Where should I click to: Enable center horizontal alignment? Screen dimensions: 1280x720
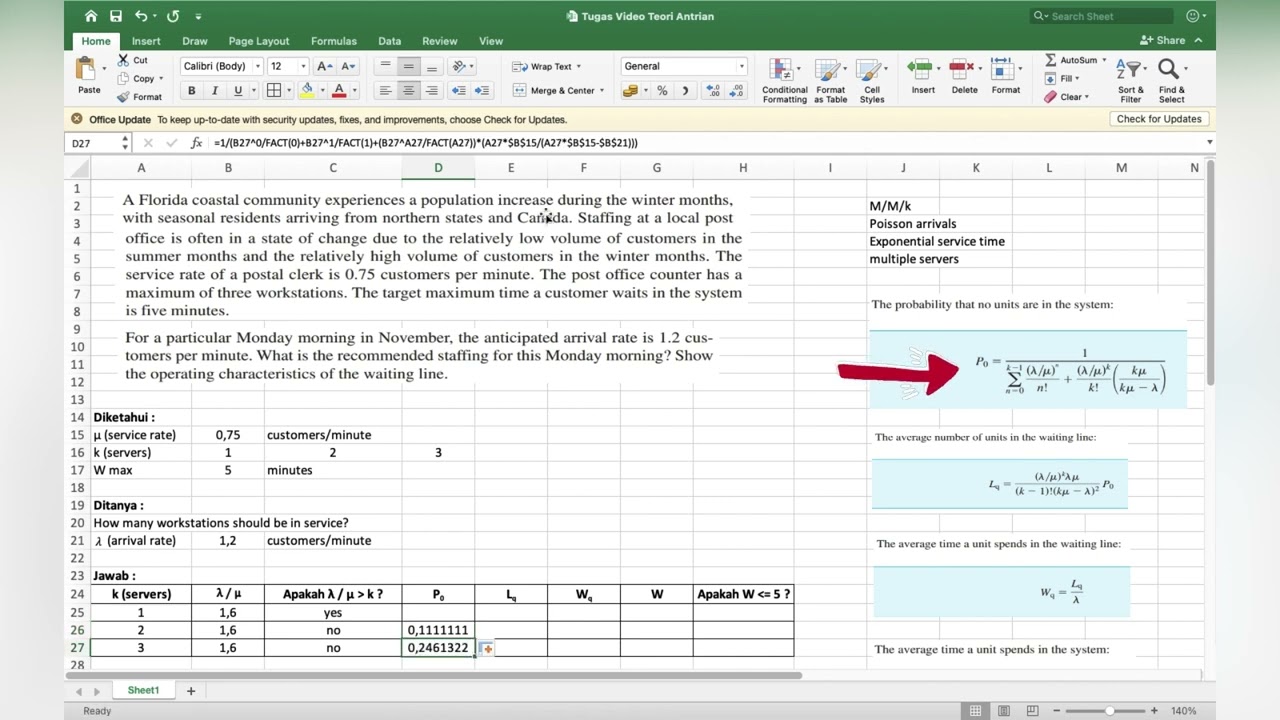tap(408, 91)
